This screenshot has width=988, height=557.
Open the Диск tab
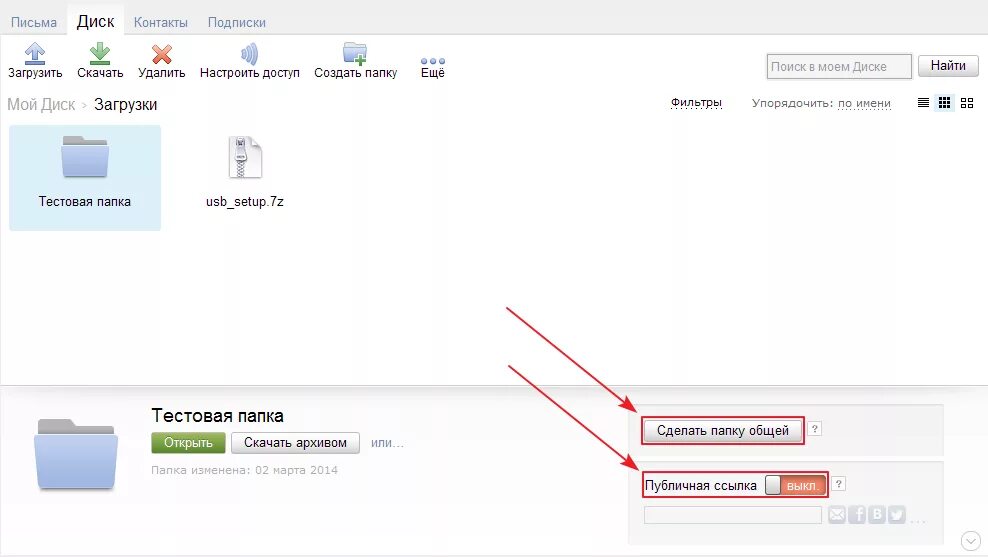coord(96,21)
